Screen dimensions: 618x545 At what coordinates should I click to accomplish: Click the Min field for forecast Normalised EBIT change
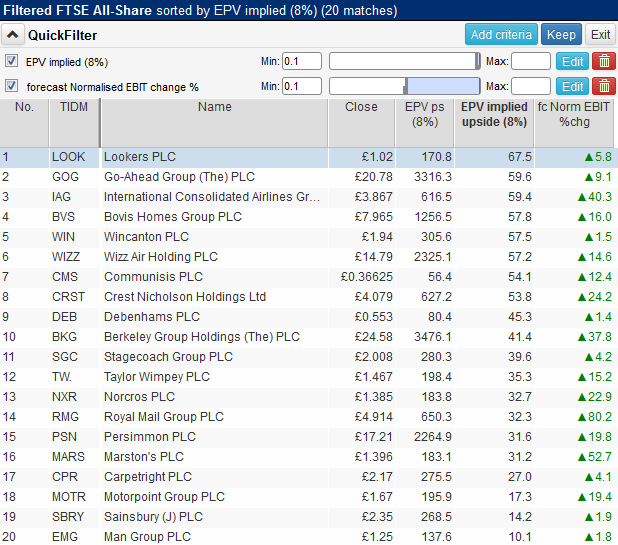click(302, 86)
